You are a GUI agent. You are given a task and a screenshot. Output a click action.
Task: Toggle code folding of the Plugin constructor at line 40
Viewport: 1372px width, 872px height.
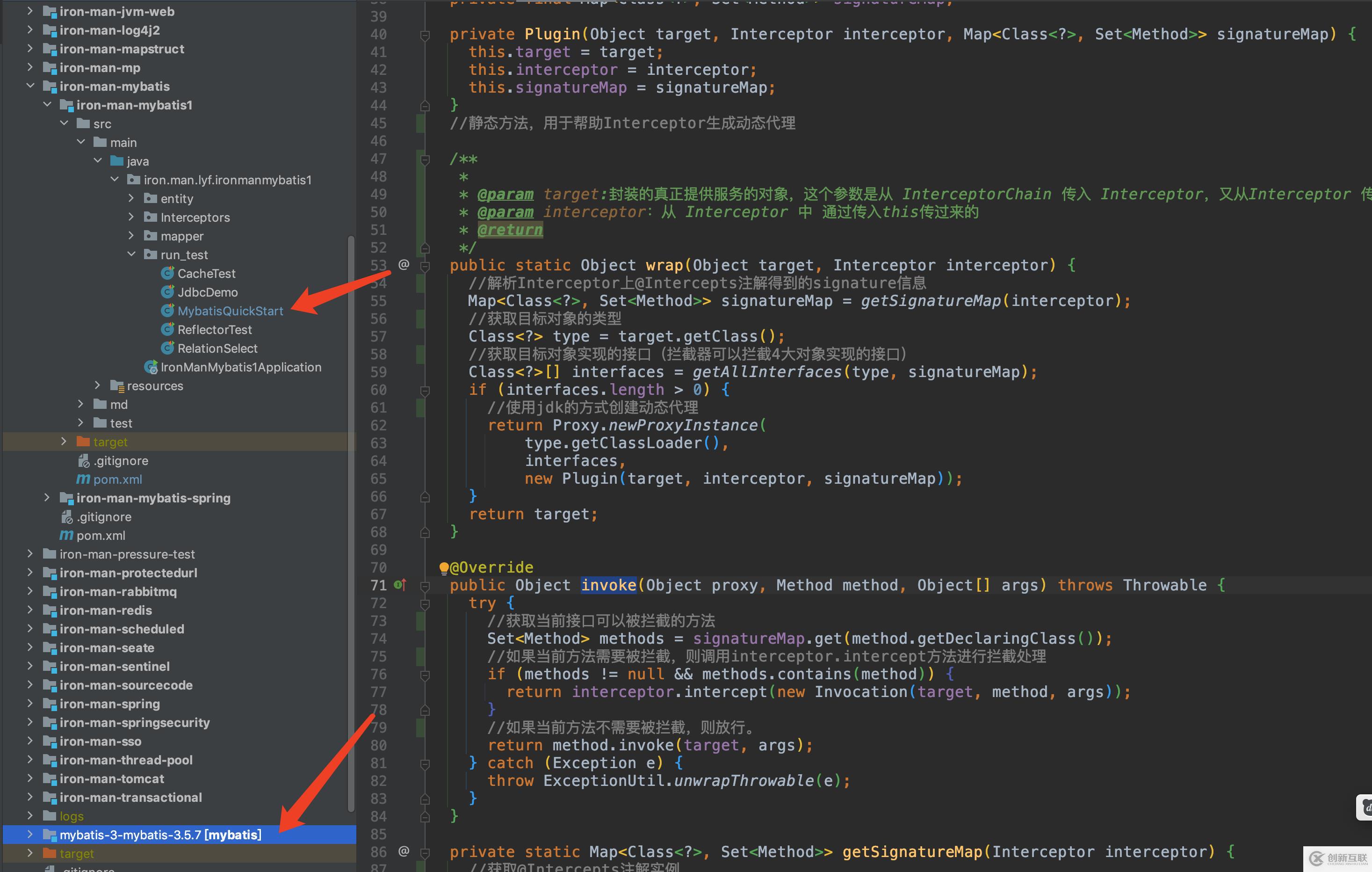pos(425,36)
